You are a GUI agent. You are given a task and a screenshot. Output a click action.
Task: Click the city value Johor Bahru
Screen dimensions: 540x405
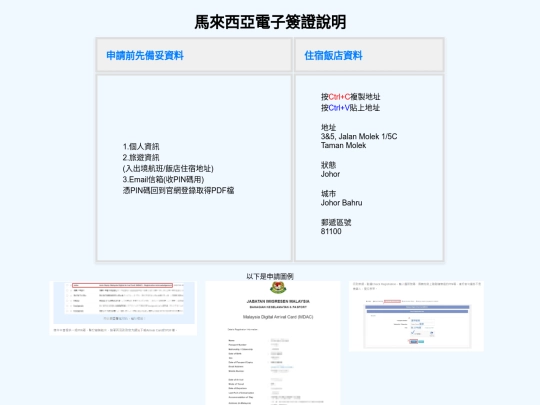[x=341, y=202]
